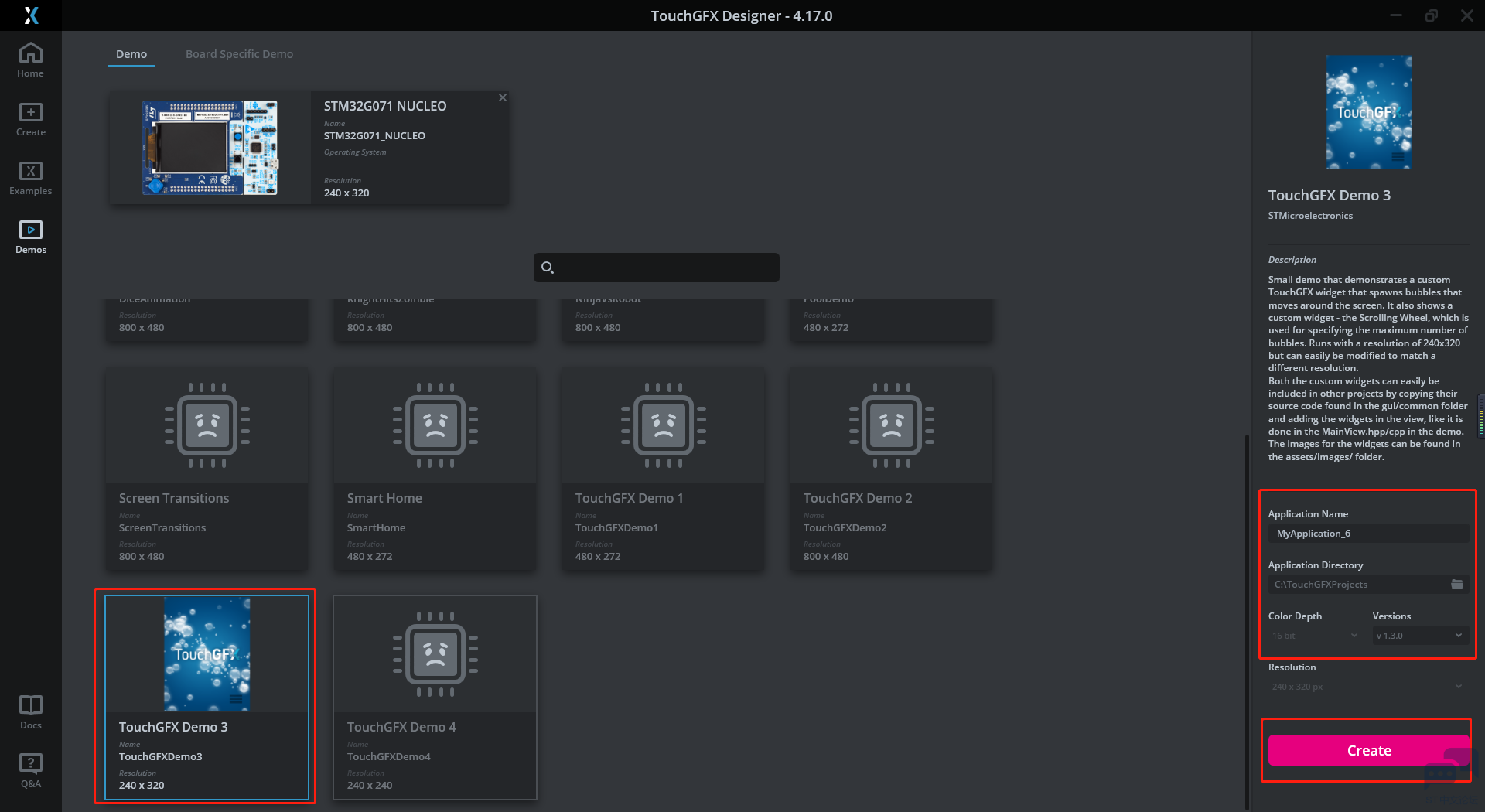Click the 'TouchGFXDemo4' name text

[x=388, y=756]
